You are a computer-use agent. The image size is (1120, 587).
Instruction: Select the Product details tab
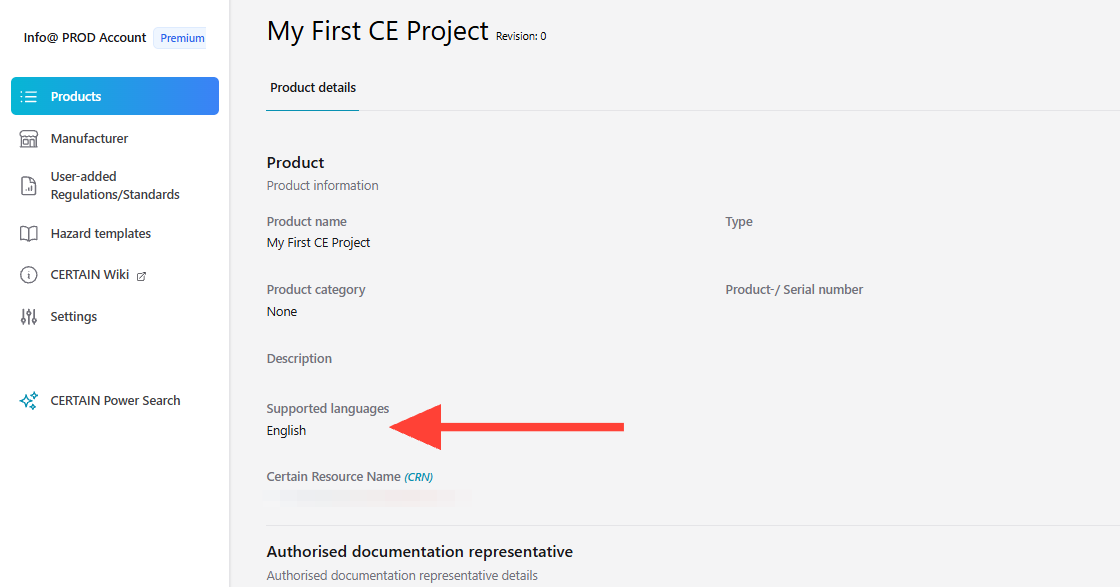click(313, 88)
